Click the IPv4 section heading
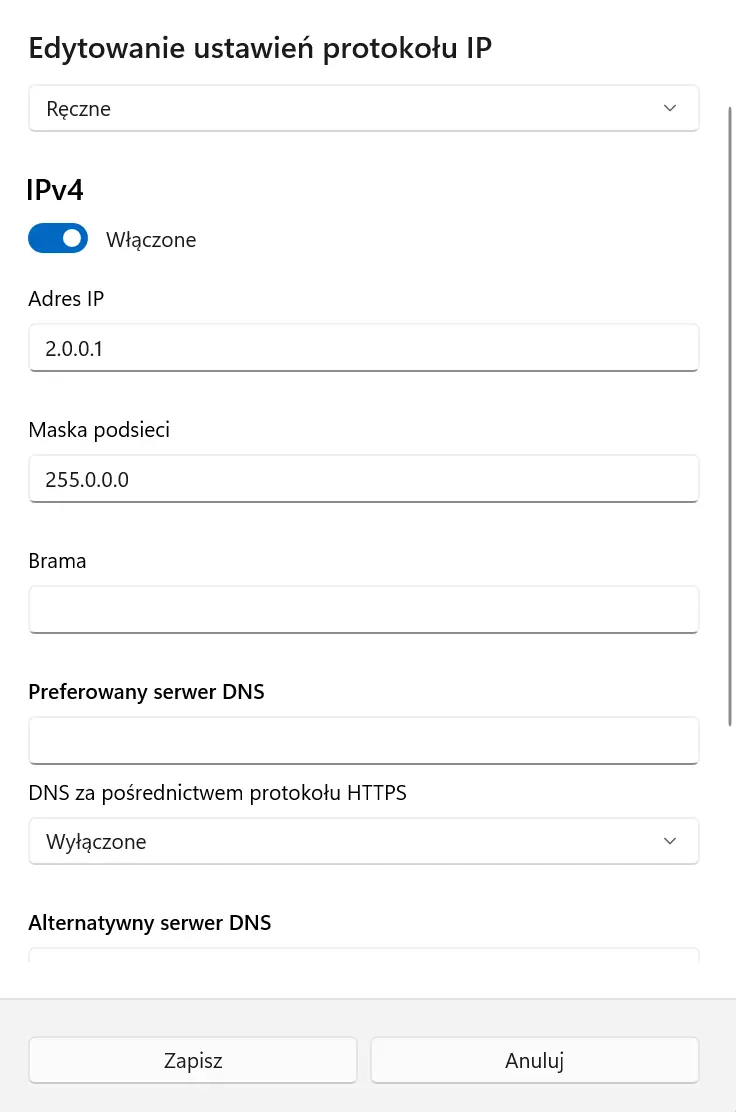This screenshot has width=736, height=1112. pyautogui.click(x=55, y=189)
